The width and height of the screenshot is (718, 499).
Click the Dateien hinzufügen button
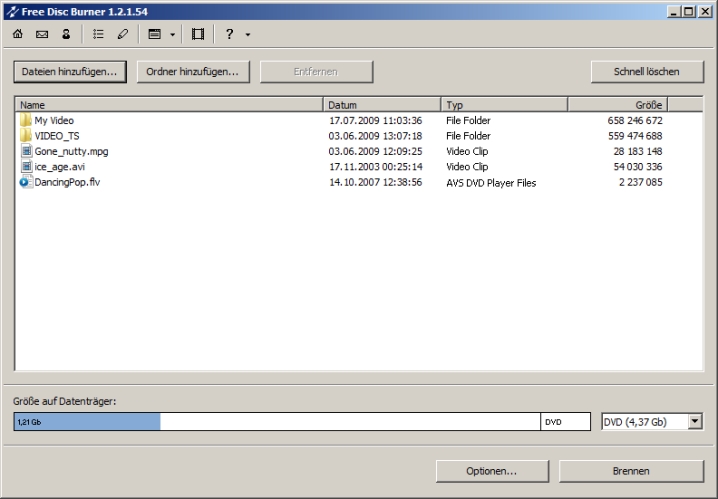(70, 72)
